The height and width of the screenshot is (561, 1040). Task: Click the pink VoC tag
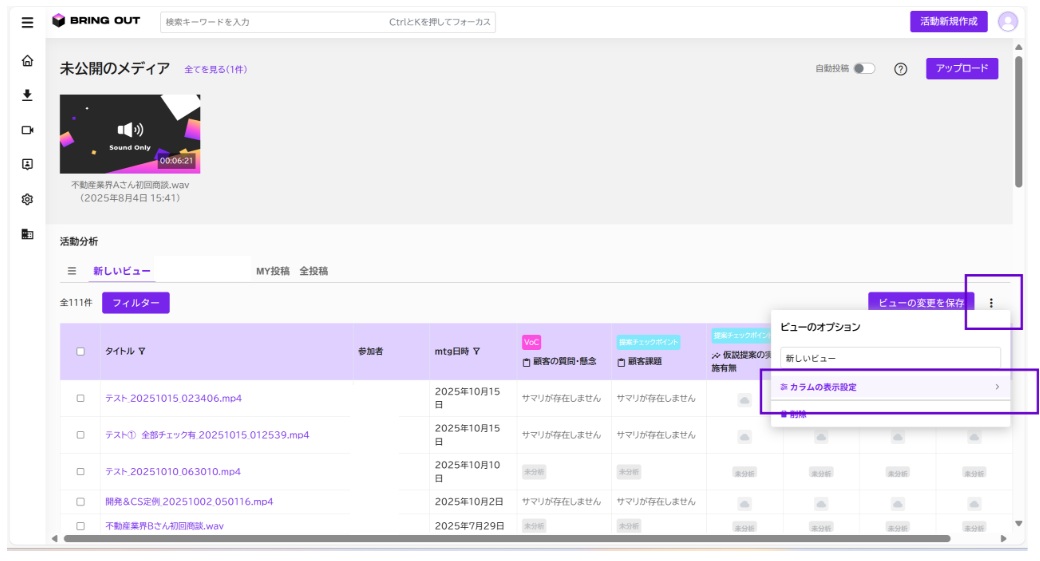[531, 342]
